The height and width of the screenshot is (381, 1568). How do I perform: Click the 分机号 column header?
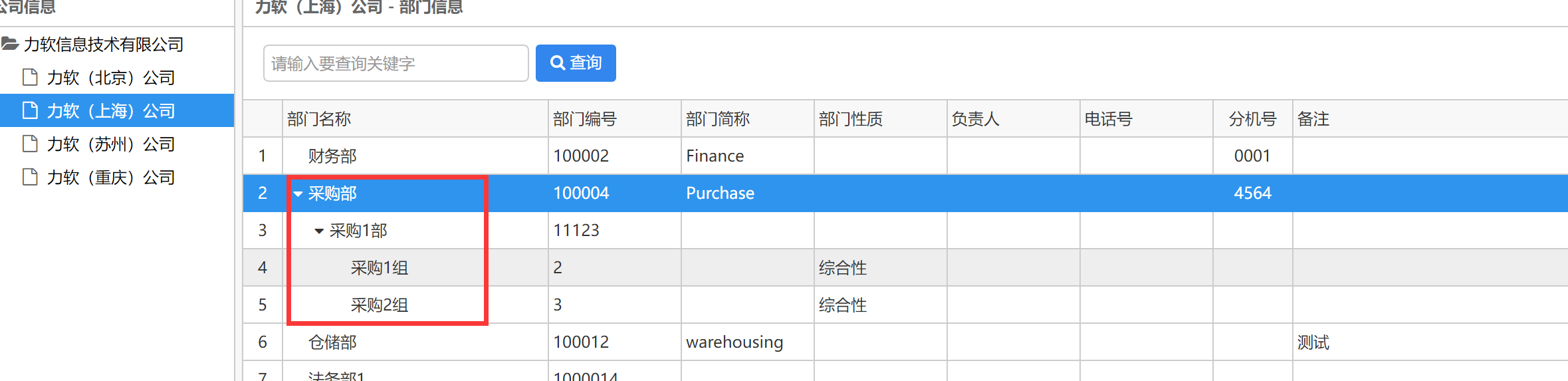[1252, 119]
